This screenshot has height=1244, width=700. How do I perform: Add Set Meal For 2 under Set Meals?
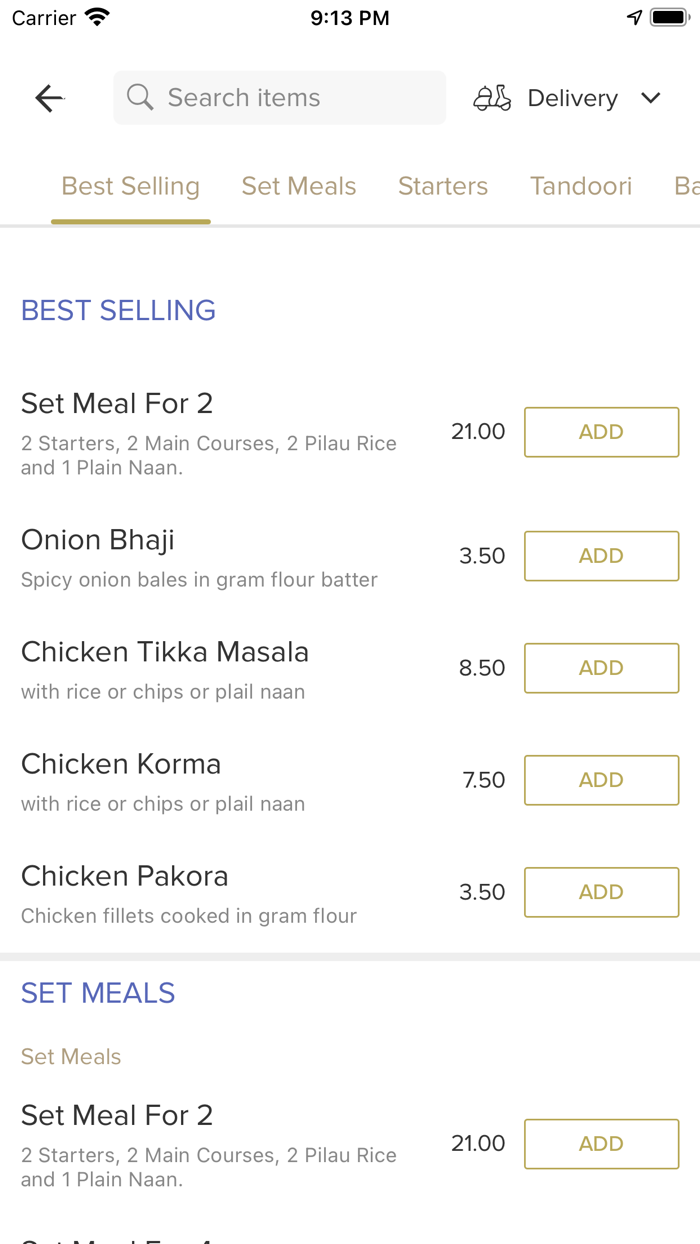[601, 1144]
